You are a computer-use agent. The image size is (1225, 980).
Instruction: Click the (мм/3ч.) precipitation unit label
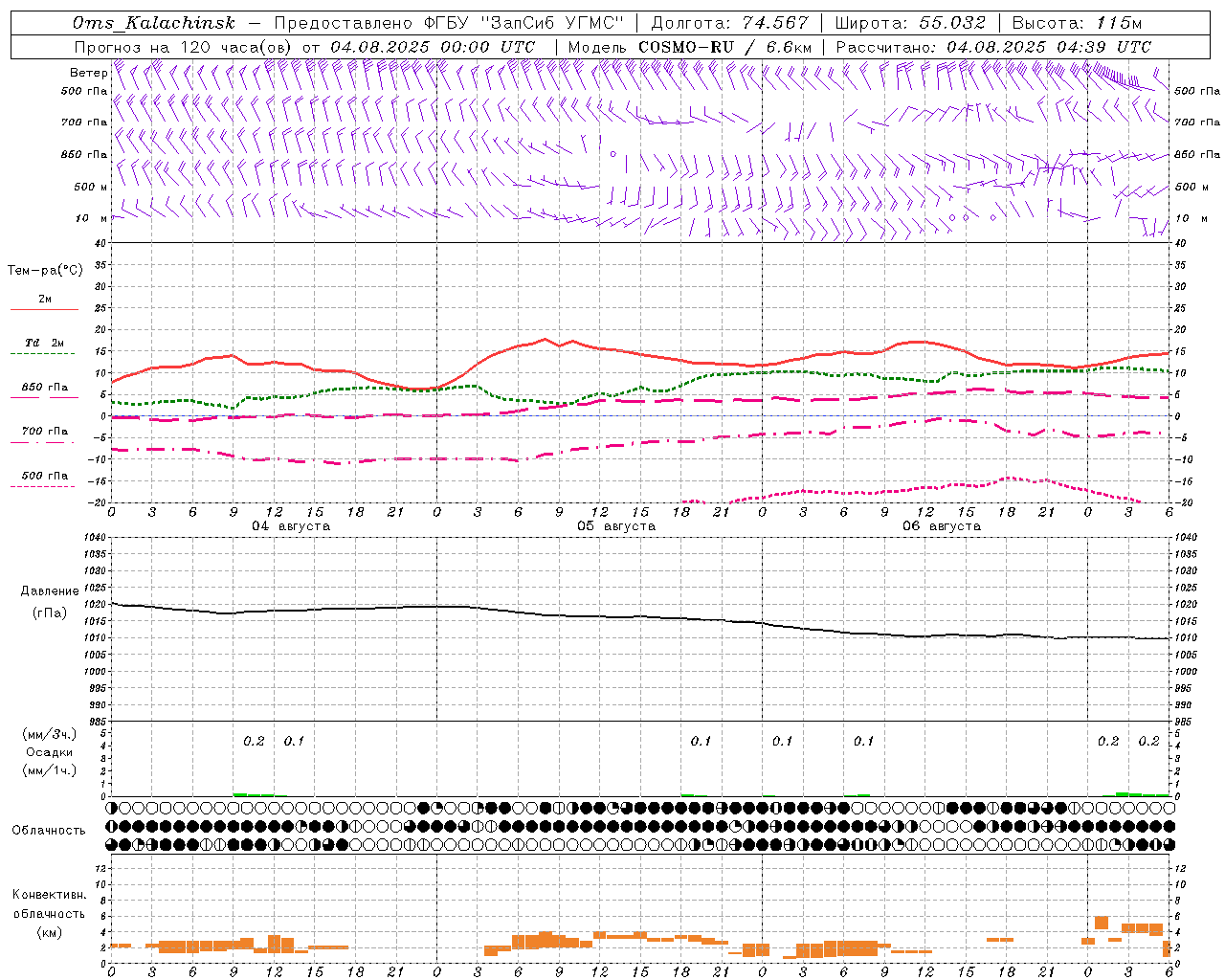50,734
